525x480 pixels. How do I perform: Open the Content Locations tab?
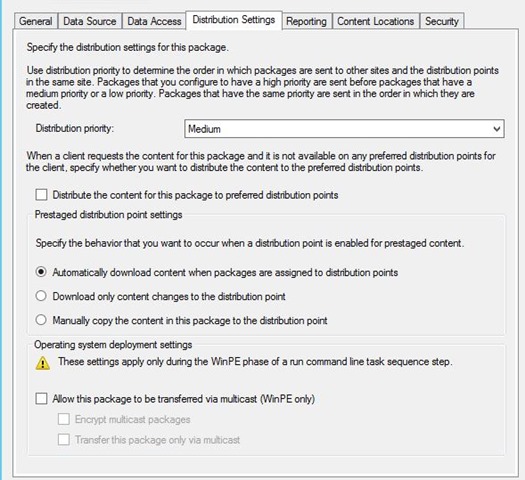[x=376, y=21]
